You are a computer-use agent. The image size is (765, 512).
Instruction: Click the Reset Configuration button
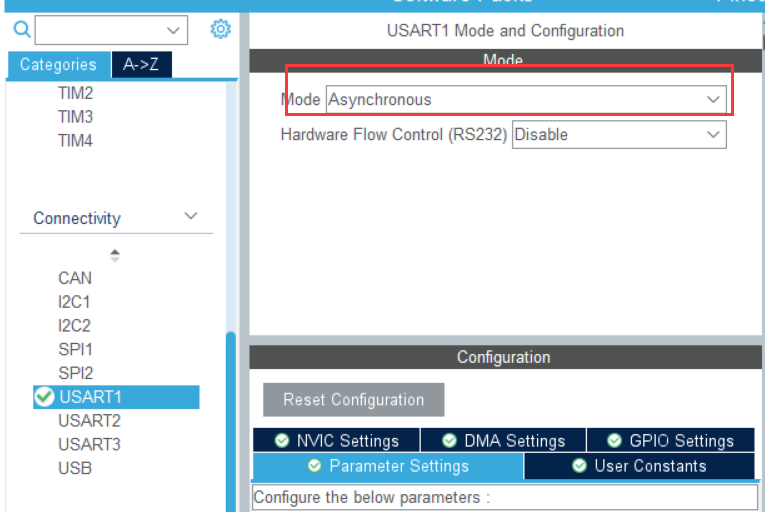tap(354, 400)
